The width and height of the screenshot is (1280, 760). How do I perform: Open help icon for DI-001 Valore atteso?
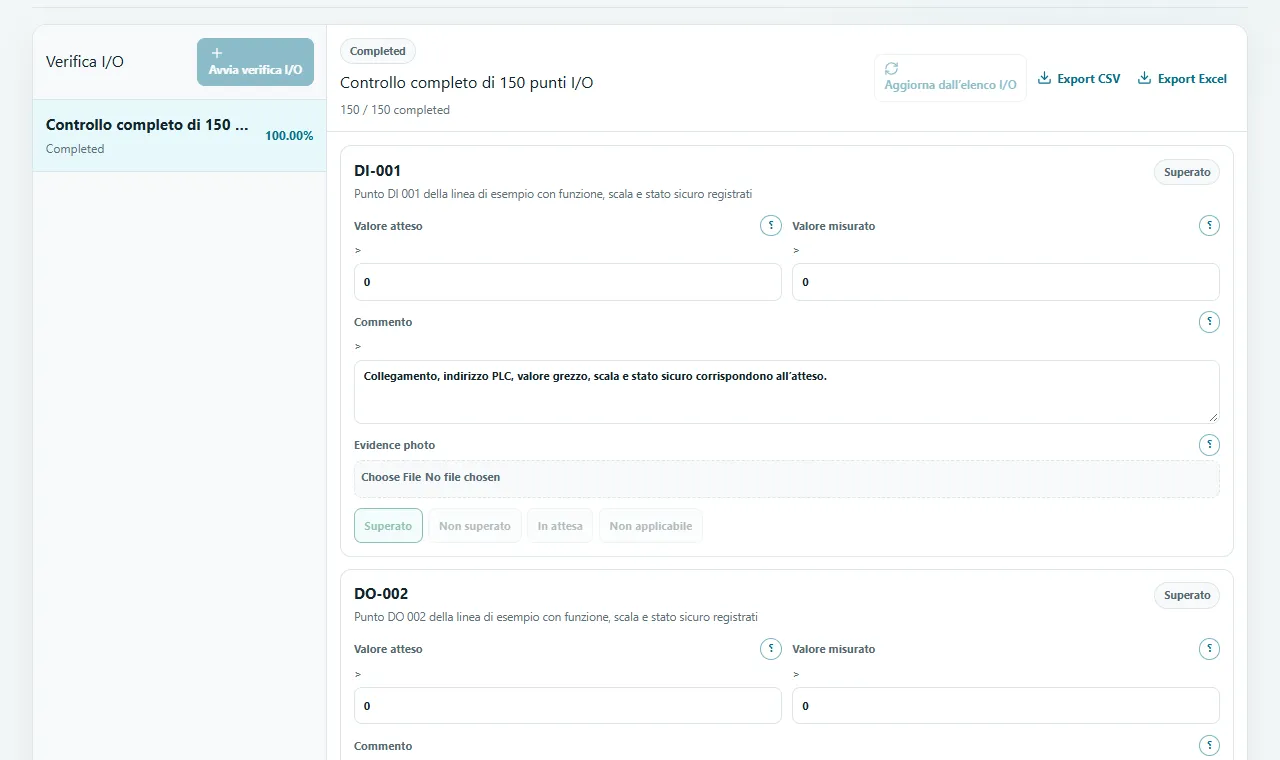(x=771, y=226)
